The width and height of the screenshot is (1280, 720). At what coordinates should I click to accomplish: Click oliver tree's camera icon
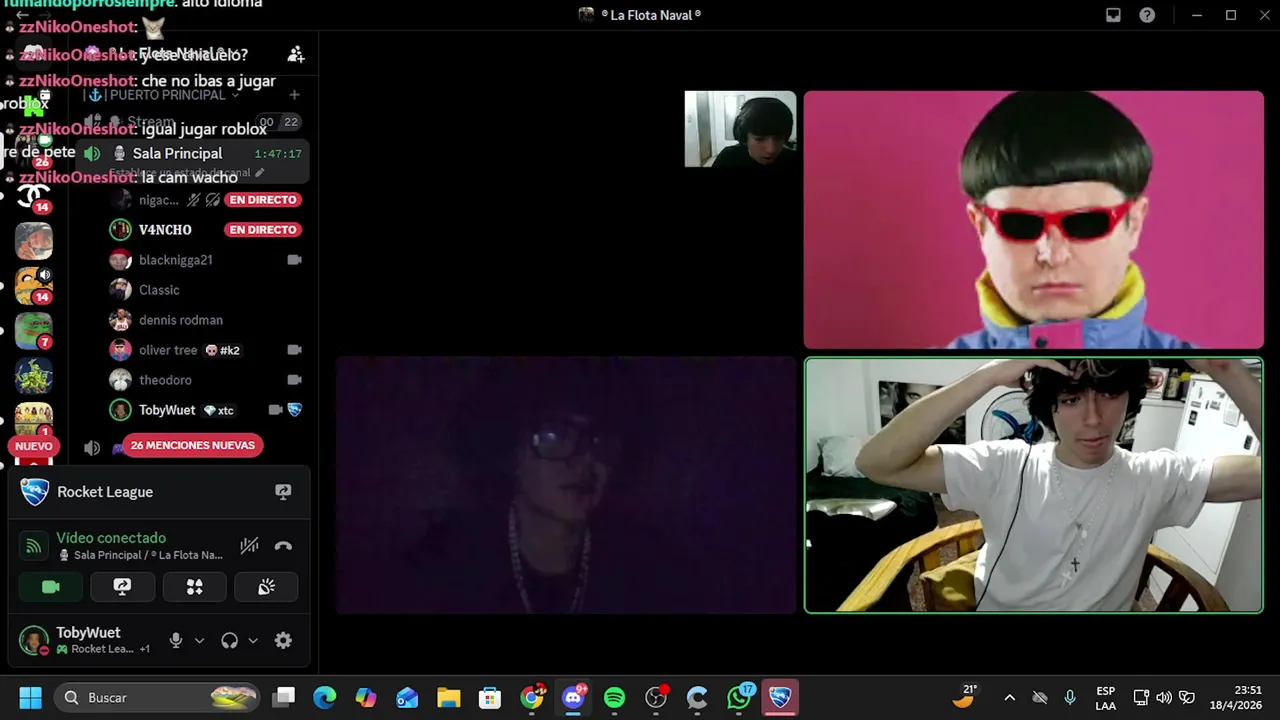tap(294, 350)
